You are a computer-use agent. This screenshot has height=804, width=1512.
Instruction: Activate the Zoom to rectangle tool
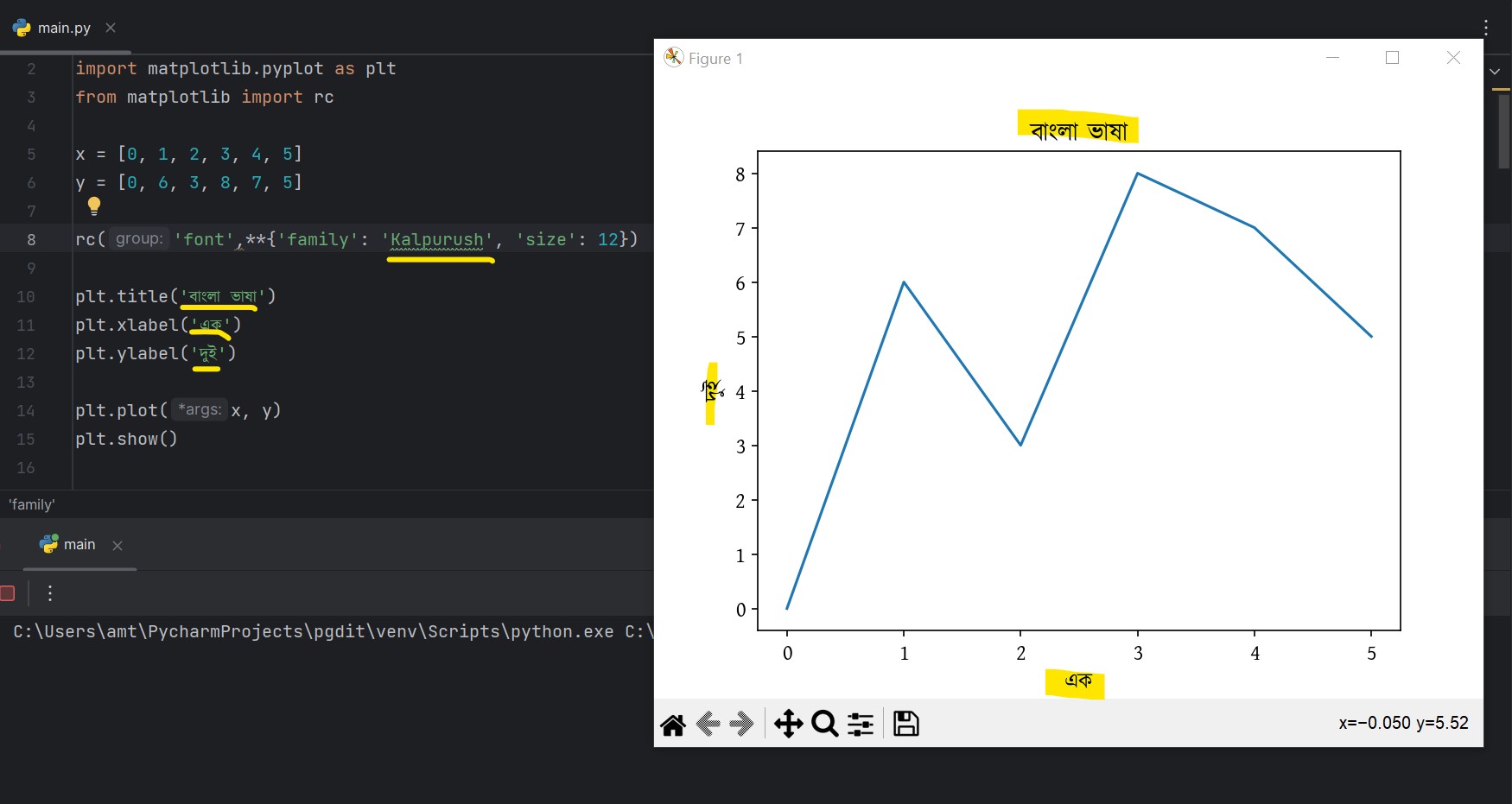[825, 724]
